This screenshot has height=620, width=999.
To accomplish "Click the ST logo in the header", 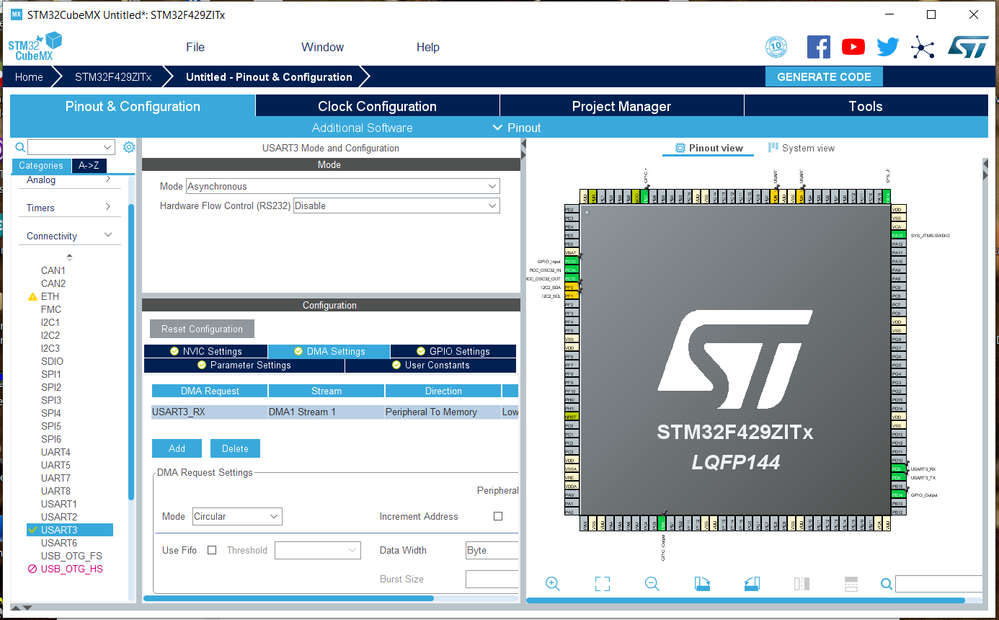I will [x=968, y=47].
